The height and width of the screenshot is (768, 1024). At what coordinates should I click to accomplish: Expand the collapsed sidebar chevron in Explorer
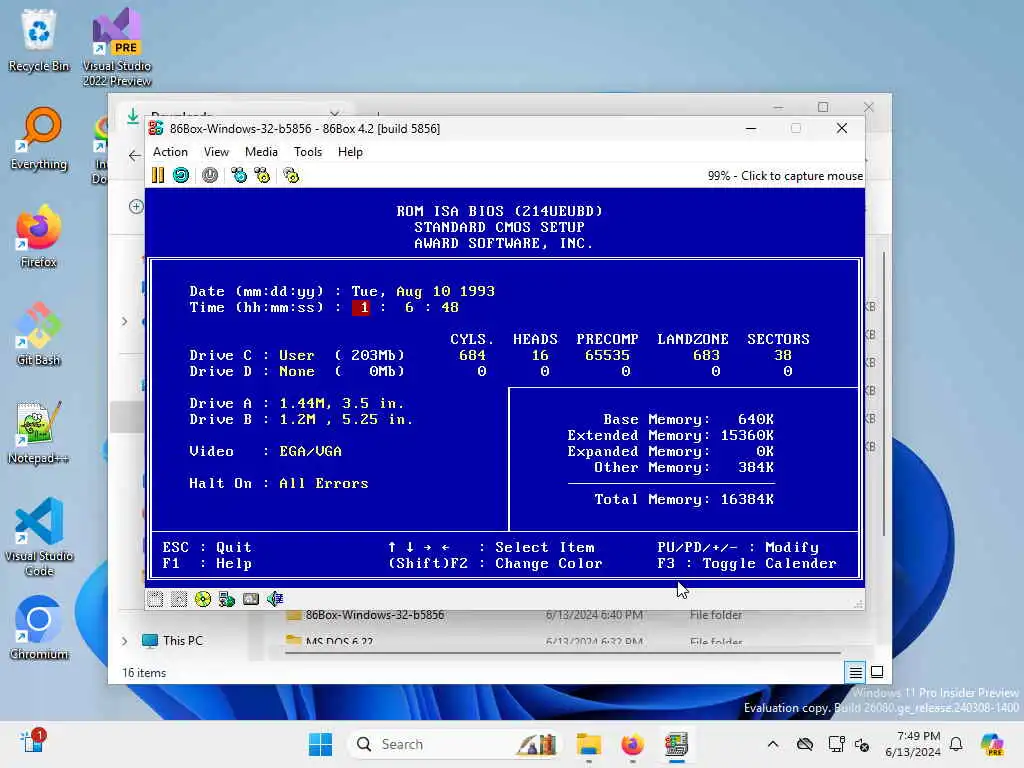[x=124, y=321]
